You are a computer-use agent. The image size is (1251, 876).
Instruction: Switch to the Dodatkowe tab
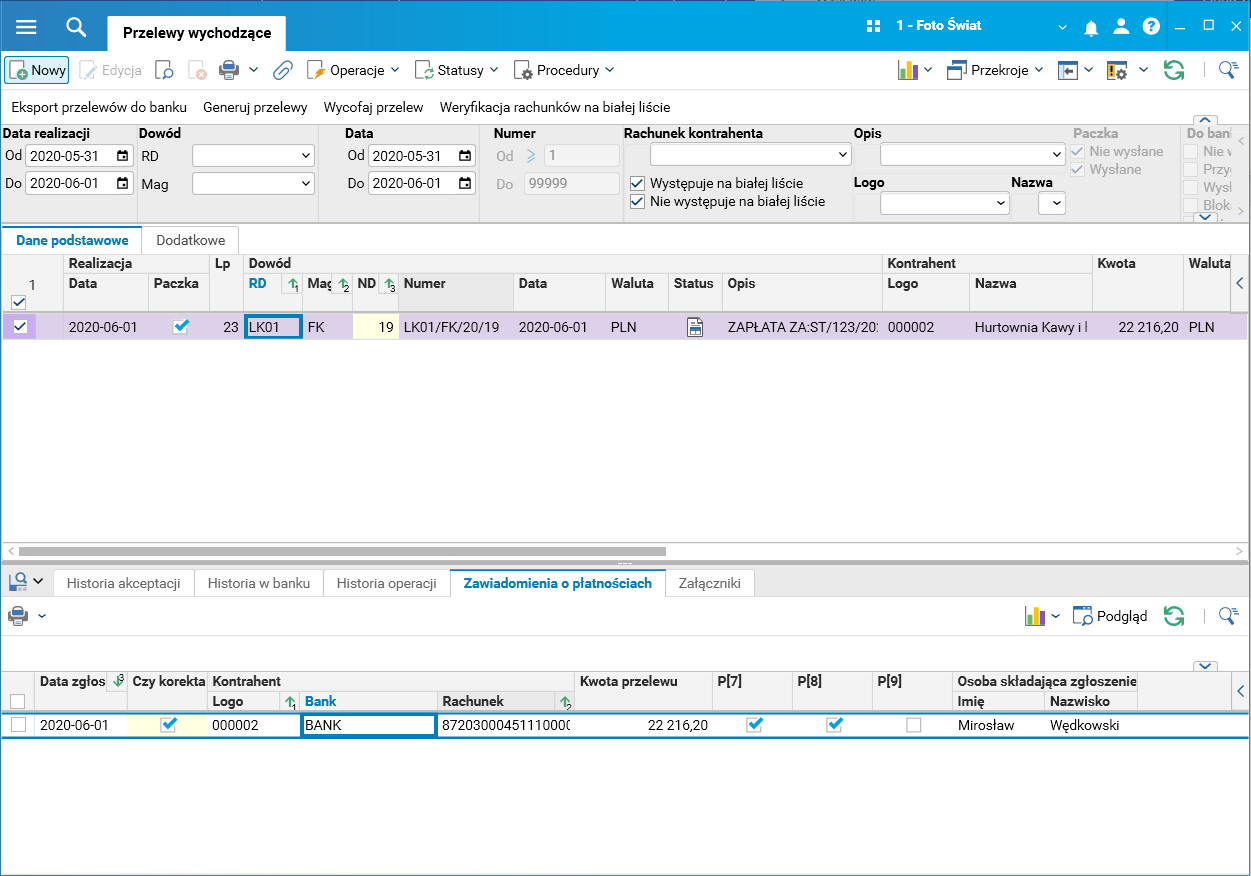tap(191, 240)
